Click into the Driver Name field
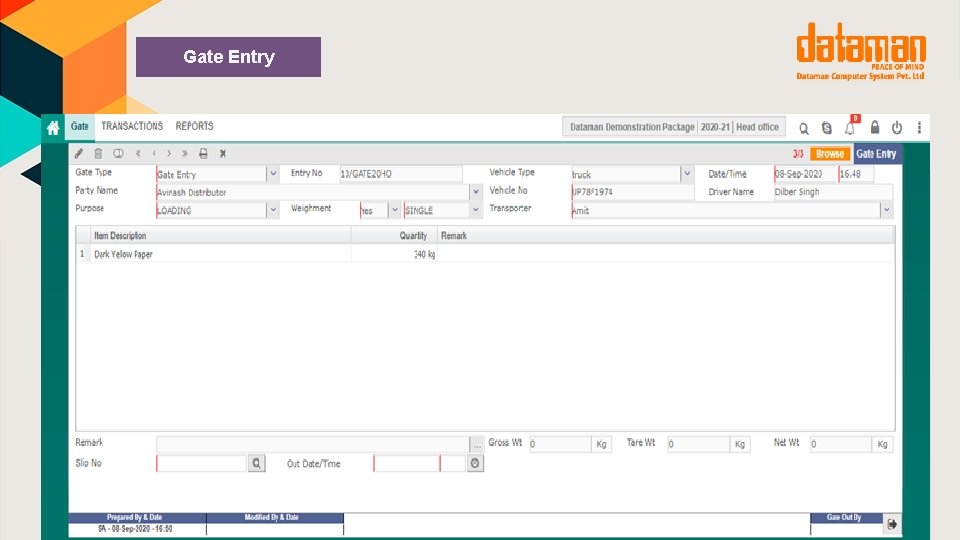 pos(833,192)
